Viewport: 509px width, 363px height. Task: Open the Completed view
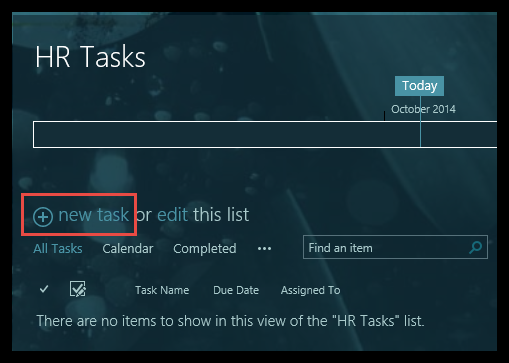[x=205, y=249]
